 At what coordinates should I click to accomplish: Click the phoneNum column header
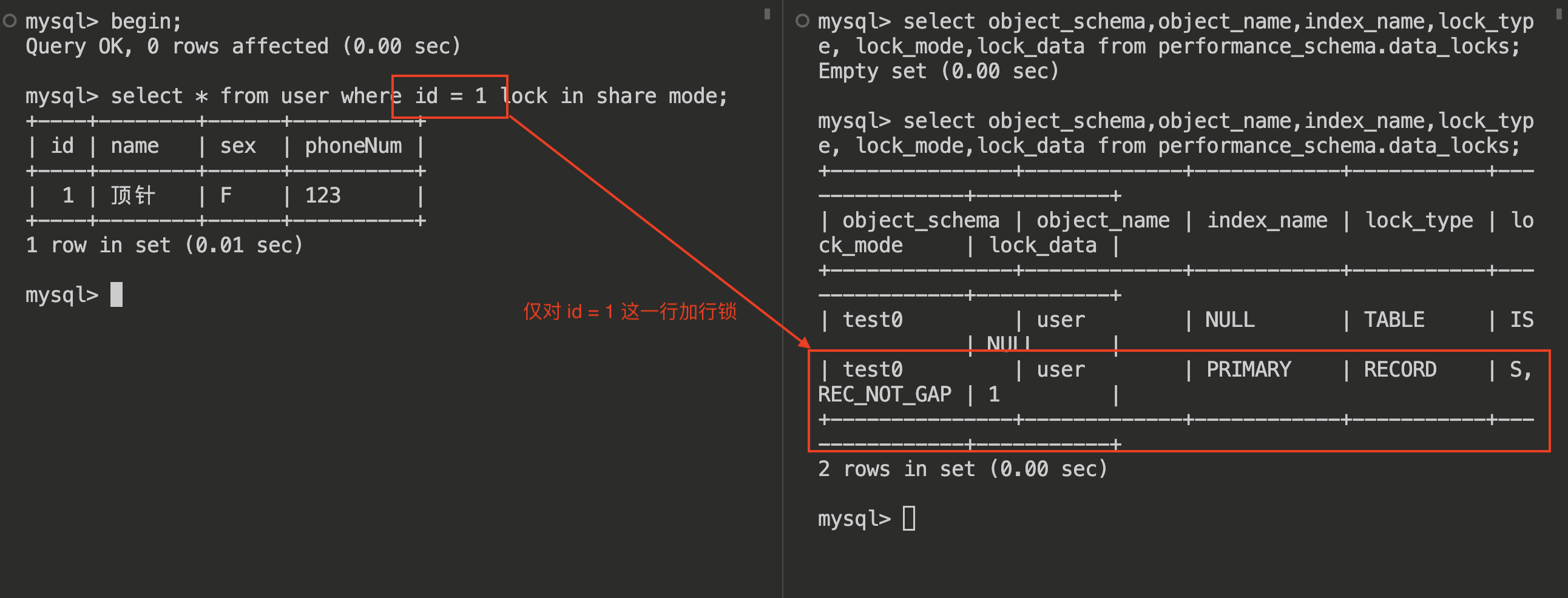353,146
